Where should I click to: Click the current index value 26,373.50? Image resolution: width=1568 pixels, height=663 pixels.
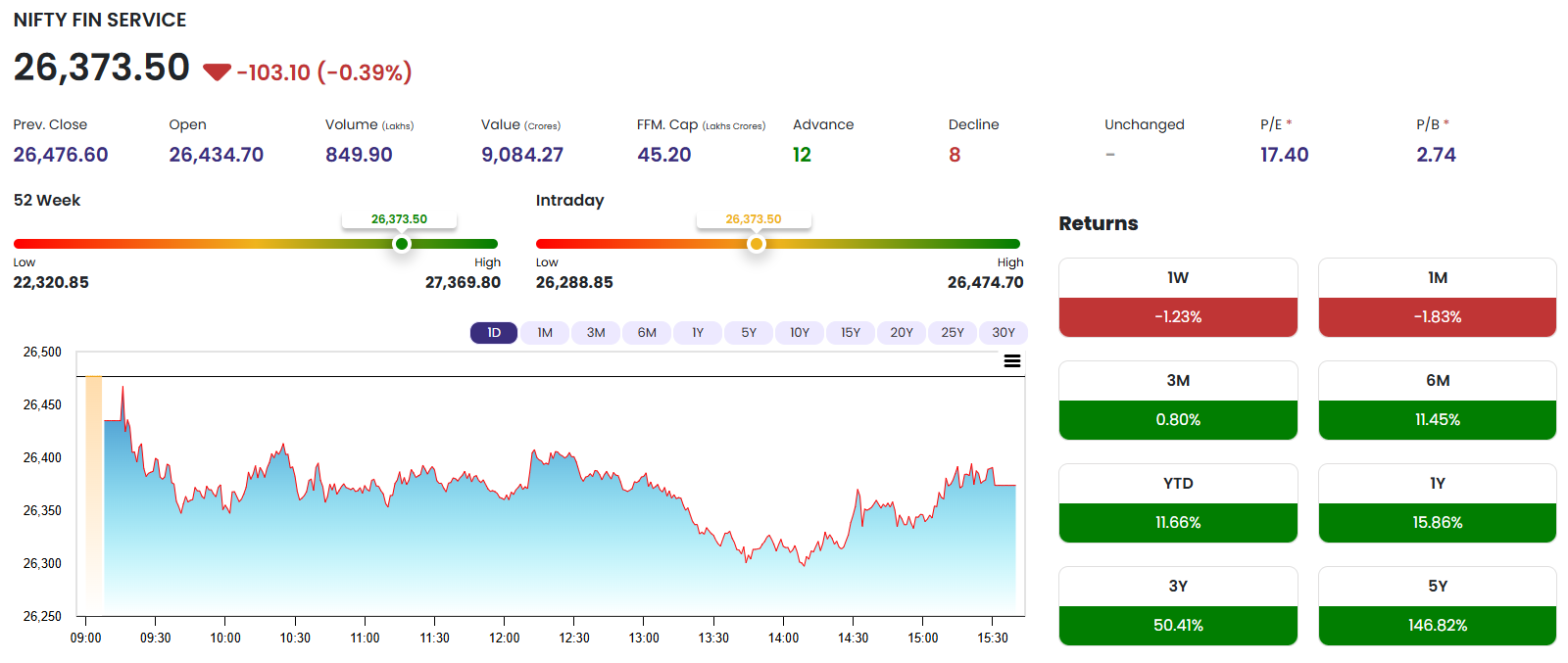tap(102, 68)
